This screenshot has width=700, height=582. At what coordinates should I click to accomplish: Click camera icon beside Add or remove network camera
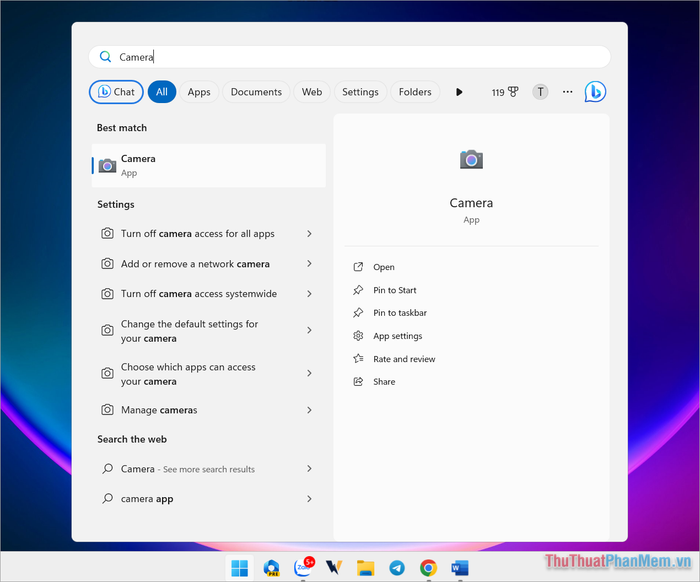click(107, 264)
